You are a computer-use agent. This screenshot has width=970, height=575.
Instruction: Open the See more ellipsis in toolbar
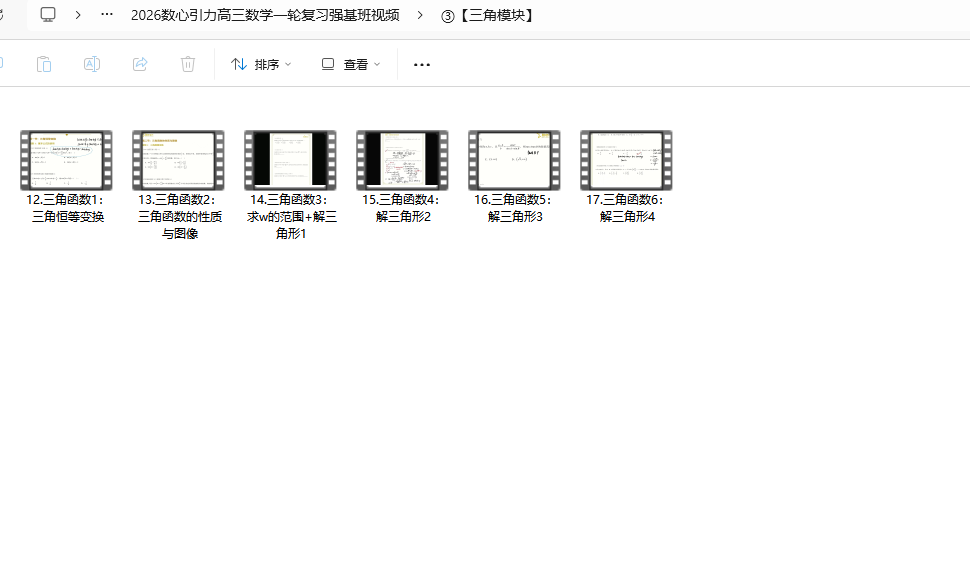coord(422,65)
